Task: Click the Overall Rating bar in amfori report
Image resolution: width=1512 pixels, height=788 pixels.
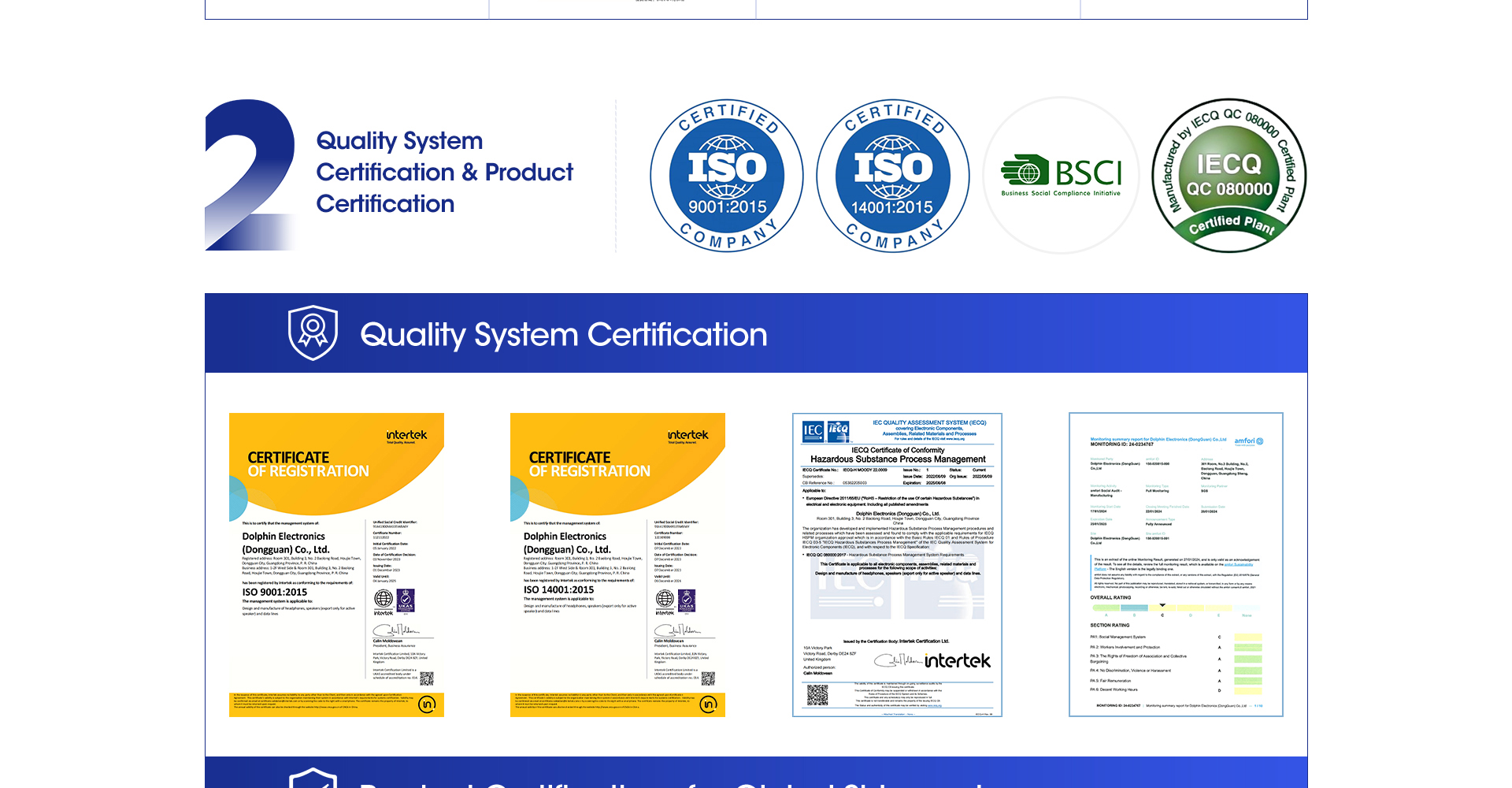Action: 1173,608
